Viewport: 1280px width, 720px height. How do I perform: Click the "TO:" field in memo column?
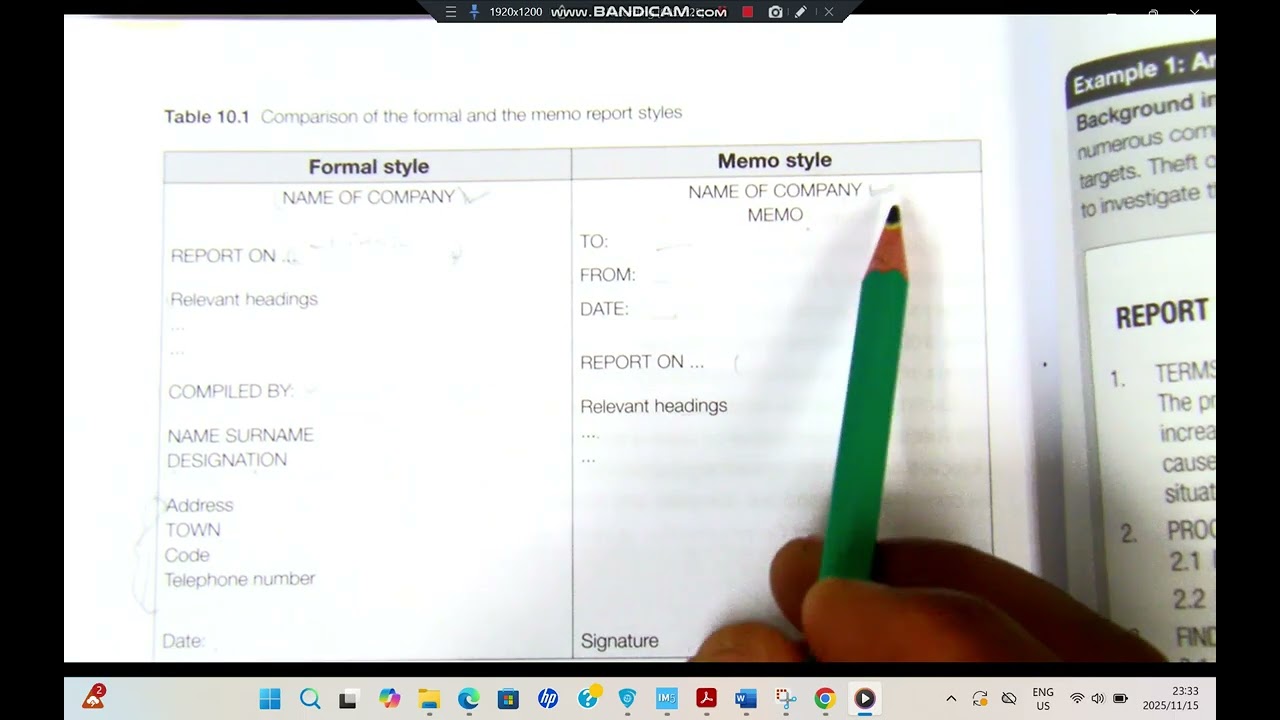[594, 241]
